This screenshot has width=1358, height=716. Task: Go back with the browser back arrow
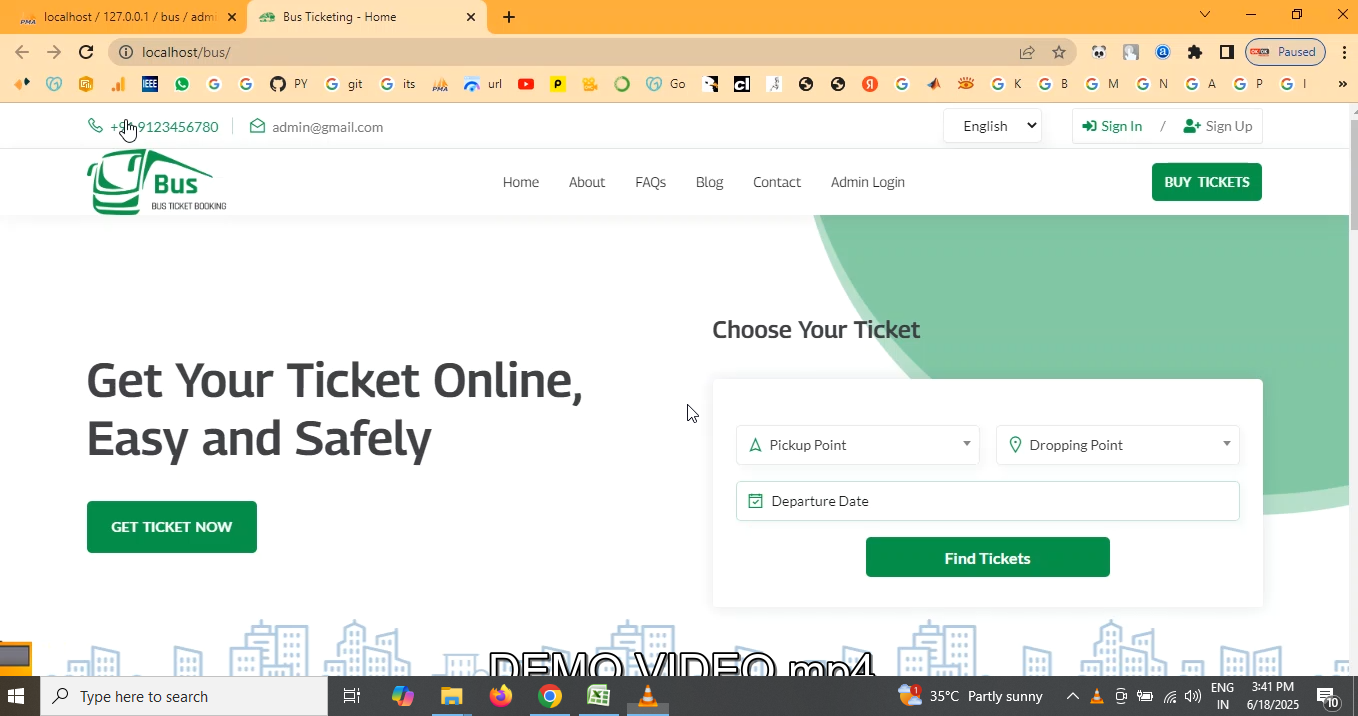coord(22,52)
